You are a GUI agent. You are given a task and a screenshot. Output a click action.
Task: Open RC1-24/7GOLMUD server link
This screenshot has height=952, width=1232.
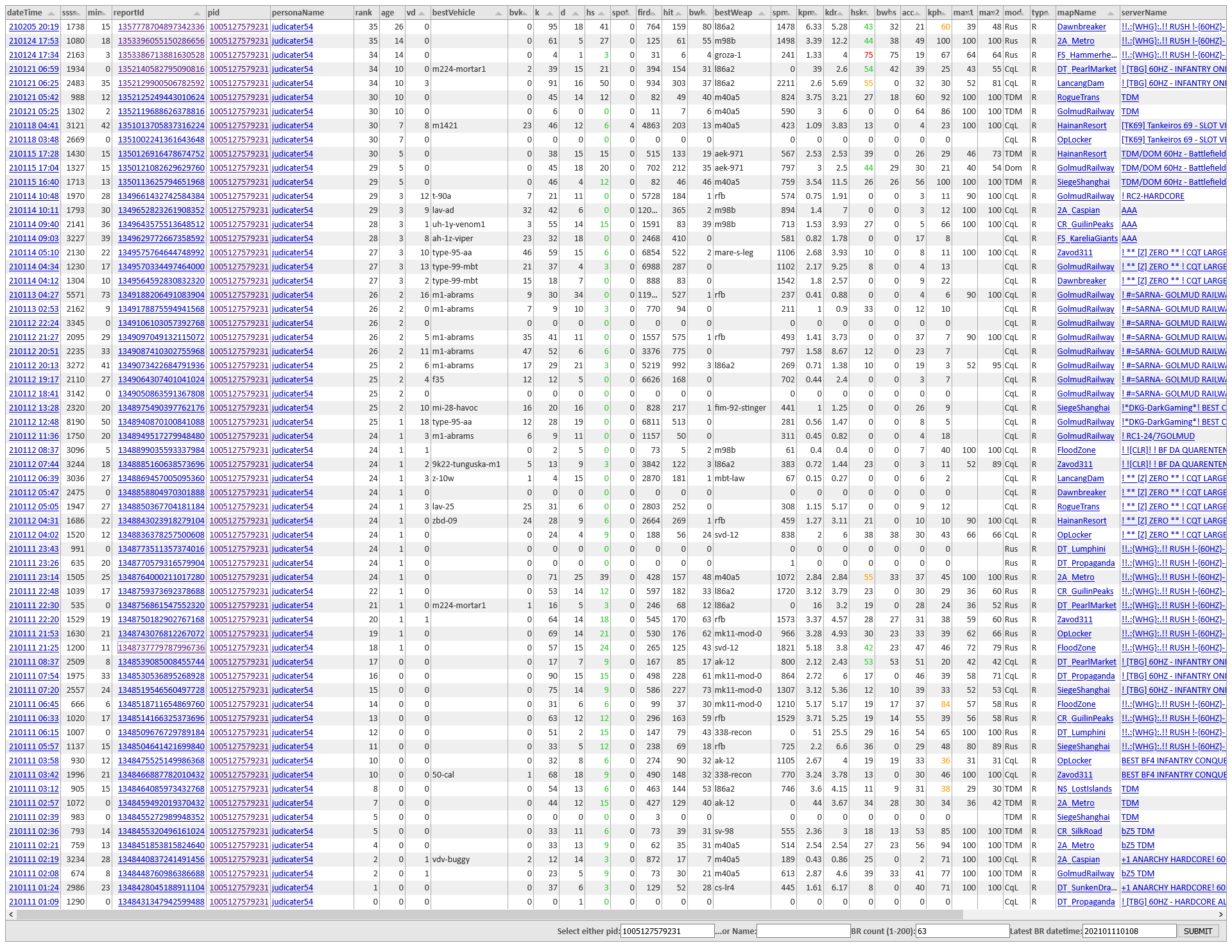tap(1158, 436)
